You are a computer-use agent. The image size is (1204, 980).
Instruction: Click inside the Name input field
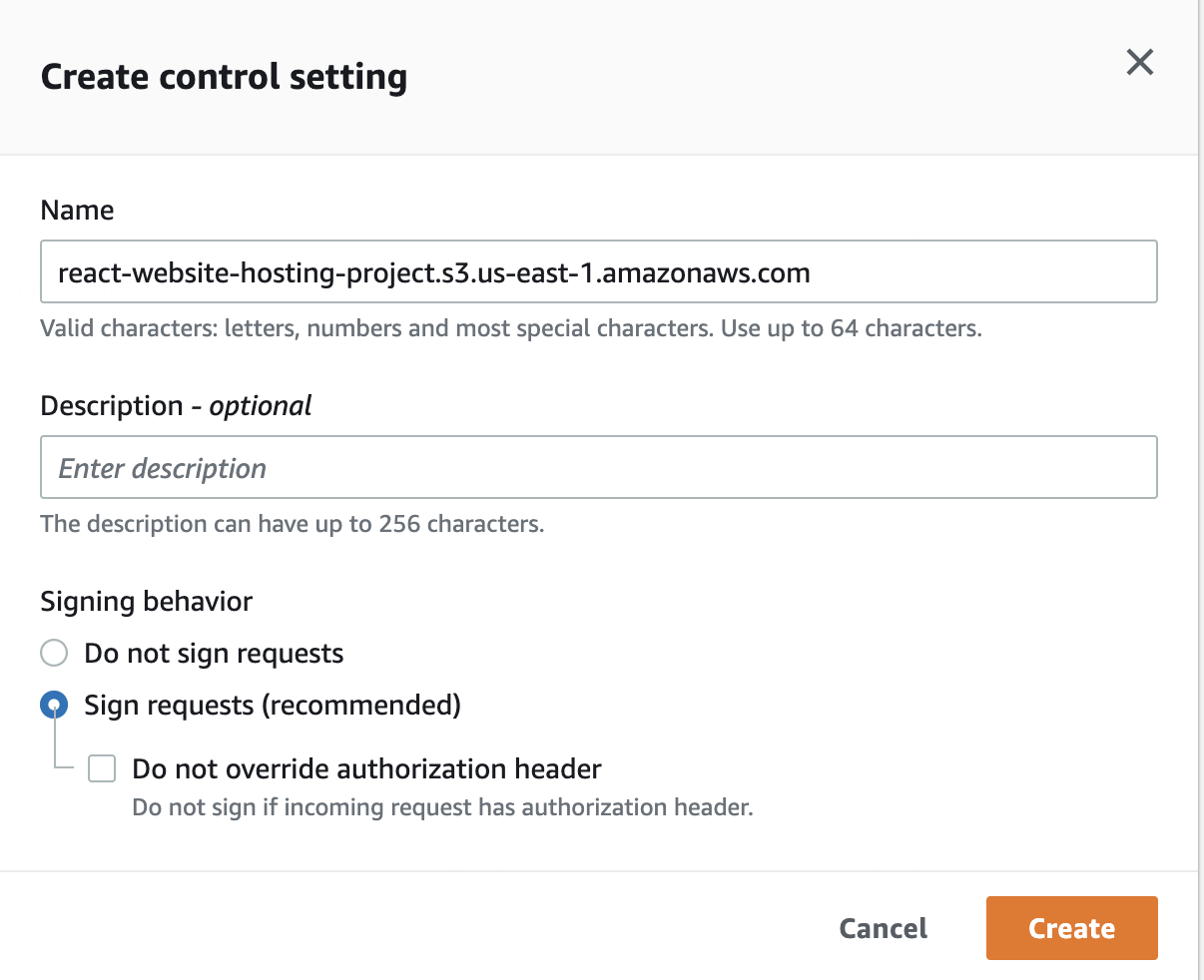click(x=597, y=270)
